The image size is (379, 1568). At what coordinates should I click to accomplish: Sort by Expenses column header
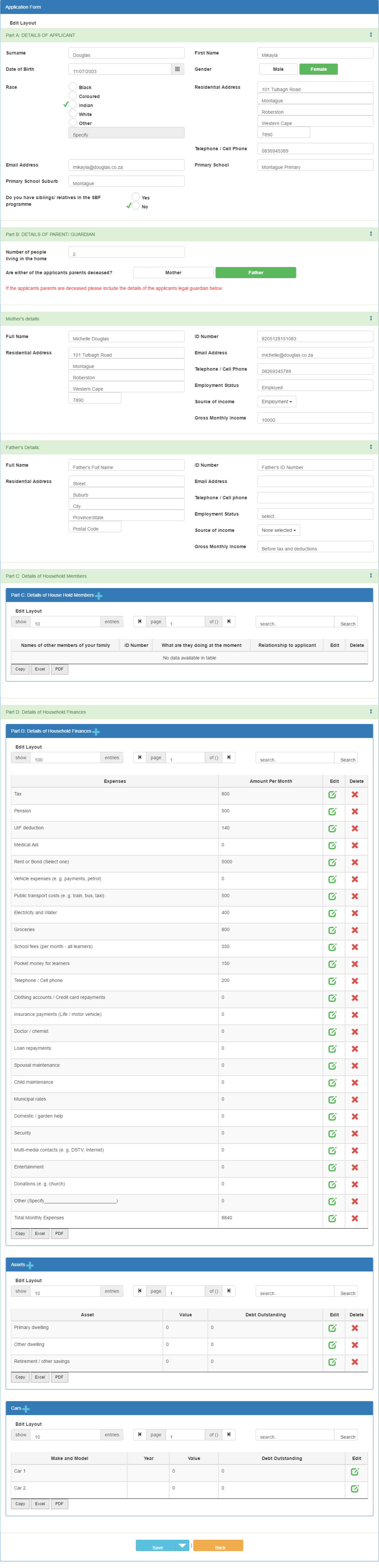coord(115,781)
